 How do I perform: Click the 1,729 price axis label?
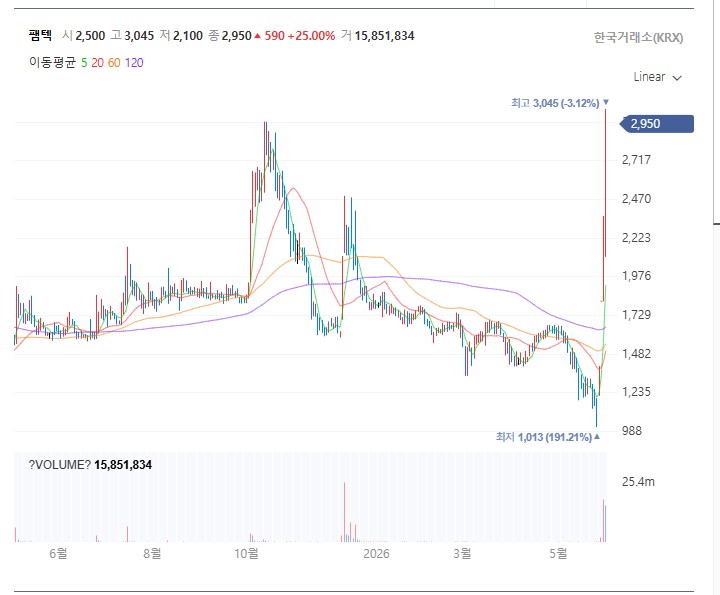point(636,315)
